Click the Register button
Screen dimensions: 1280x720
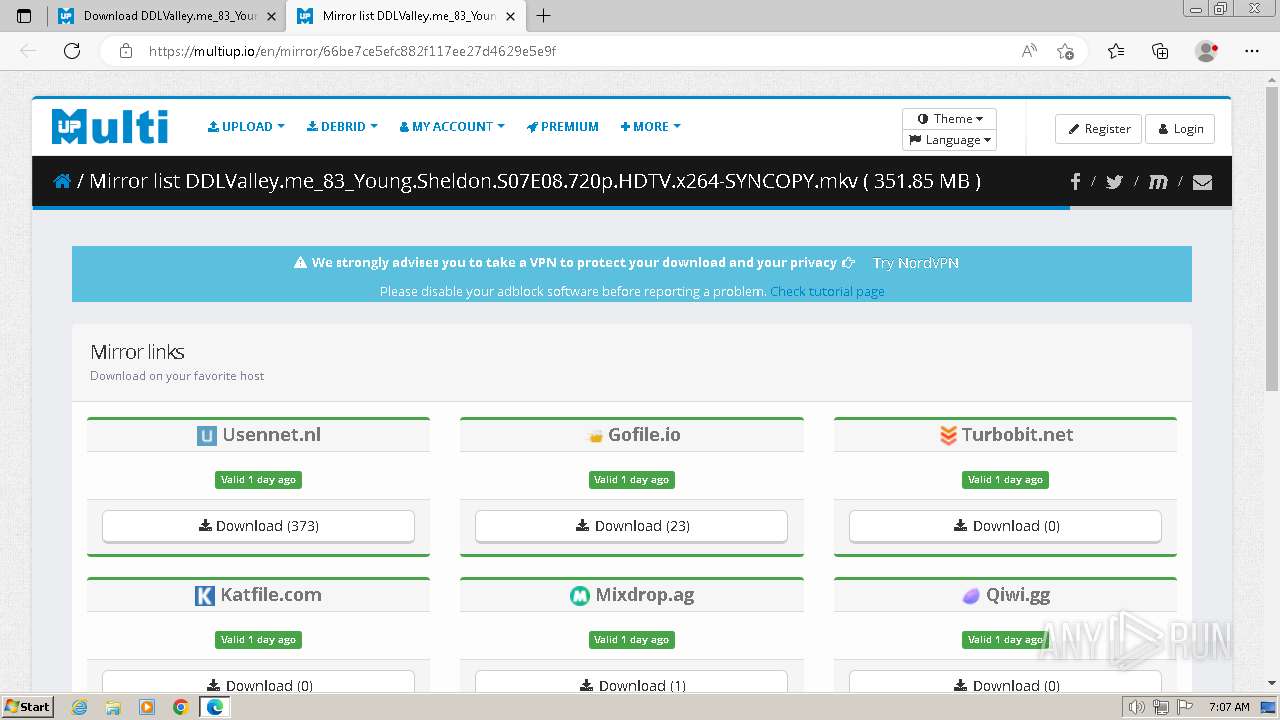tap(1098, 128)
